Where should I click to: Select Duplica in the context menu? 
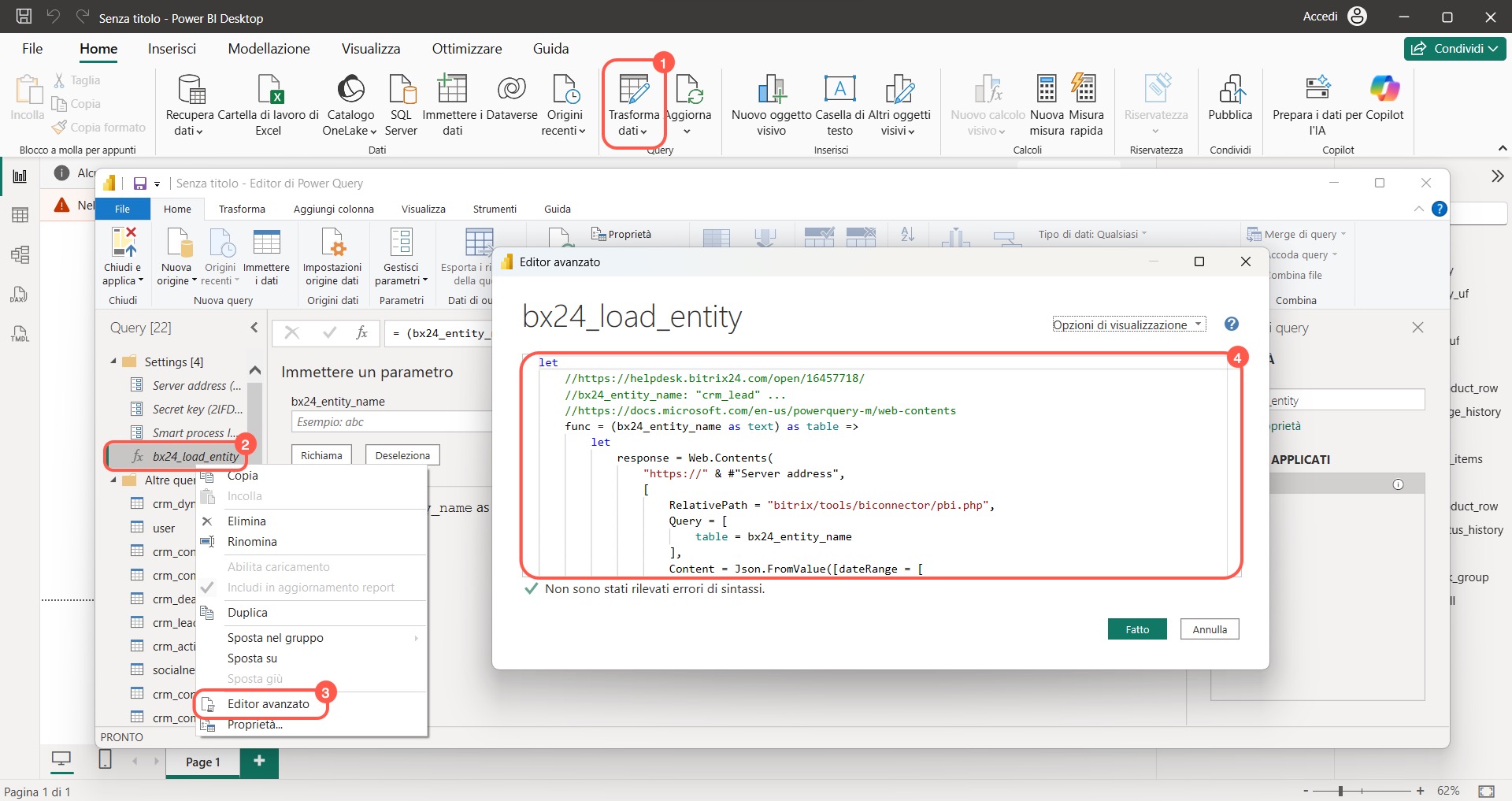(x=247, y=613)
